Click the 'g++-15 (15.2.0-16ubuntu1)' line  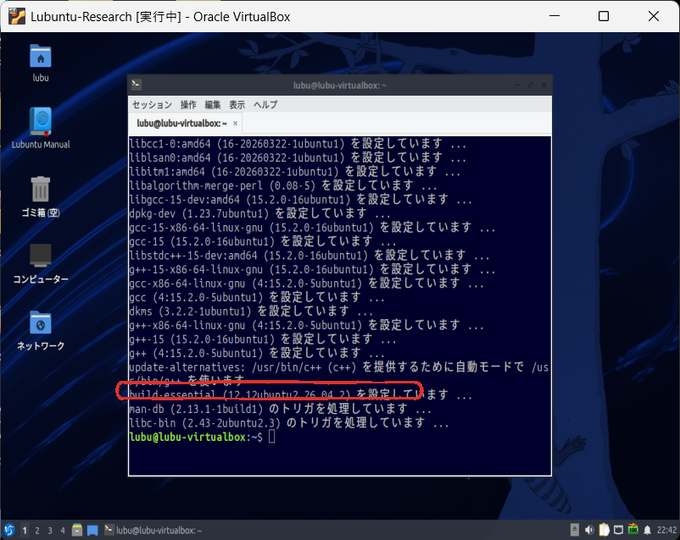(x=263, y=339)
